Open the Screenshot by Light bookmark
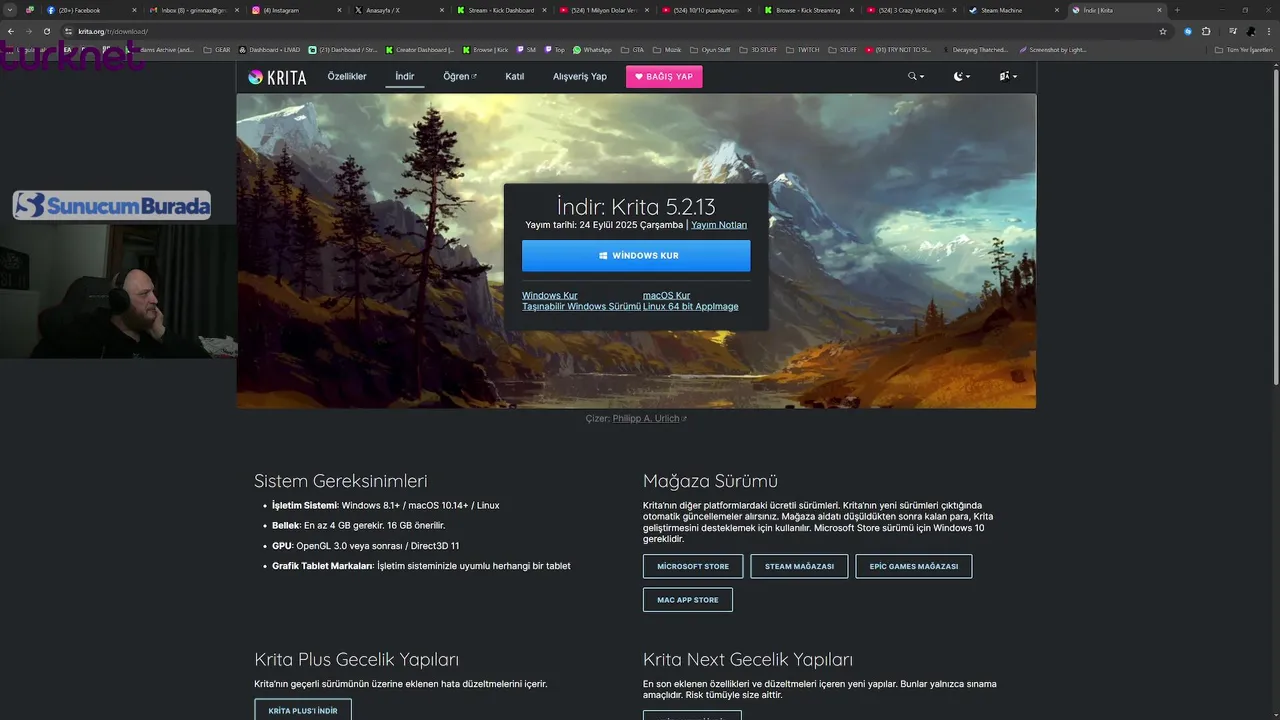 coord(1052,49)
